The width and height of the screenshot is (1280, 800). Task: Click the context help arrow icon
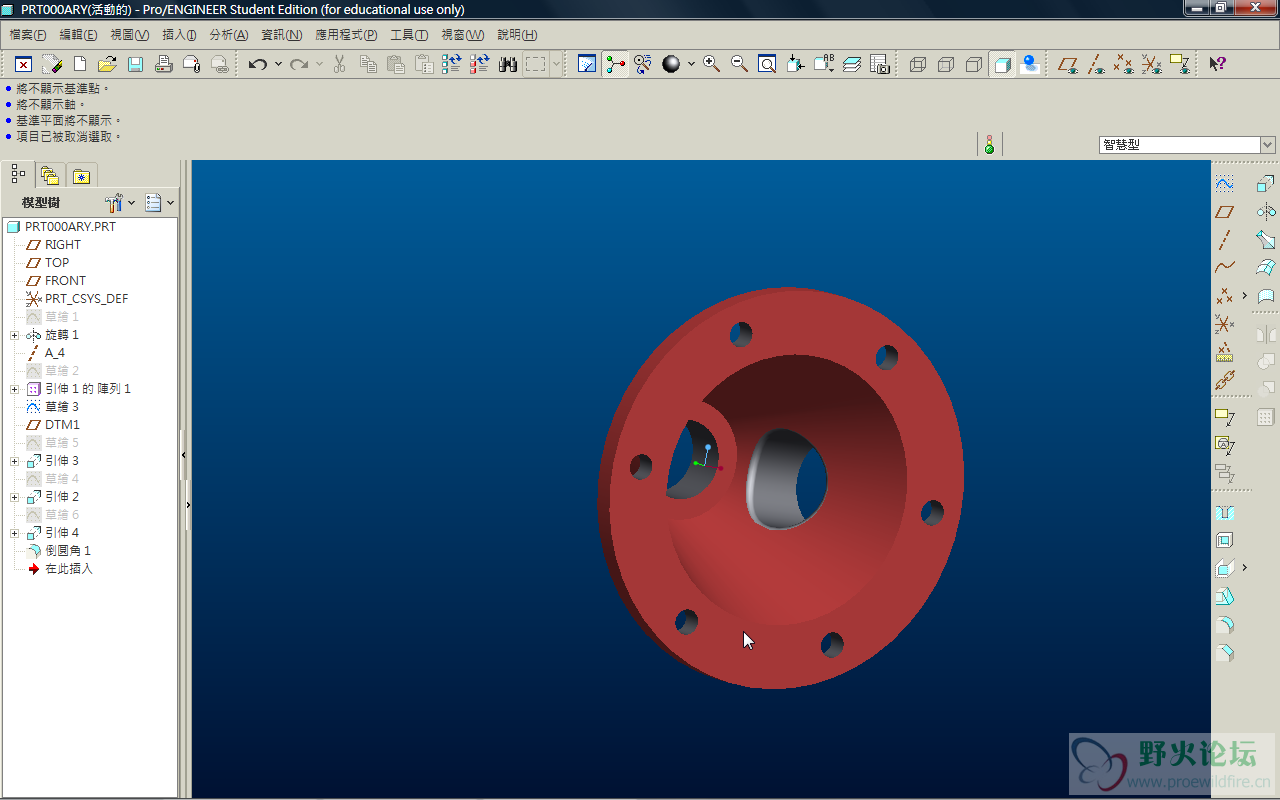[1217, 64]
